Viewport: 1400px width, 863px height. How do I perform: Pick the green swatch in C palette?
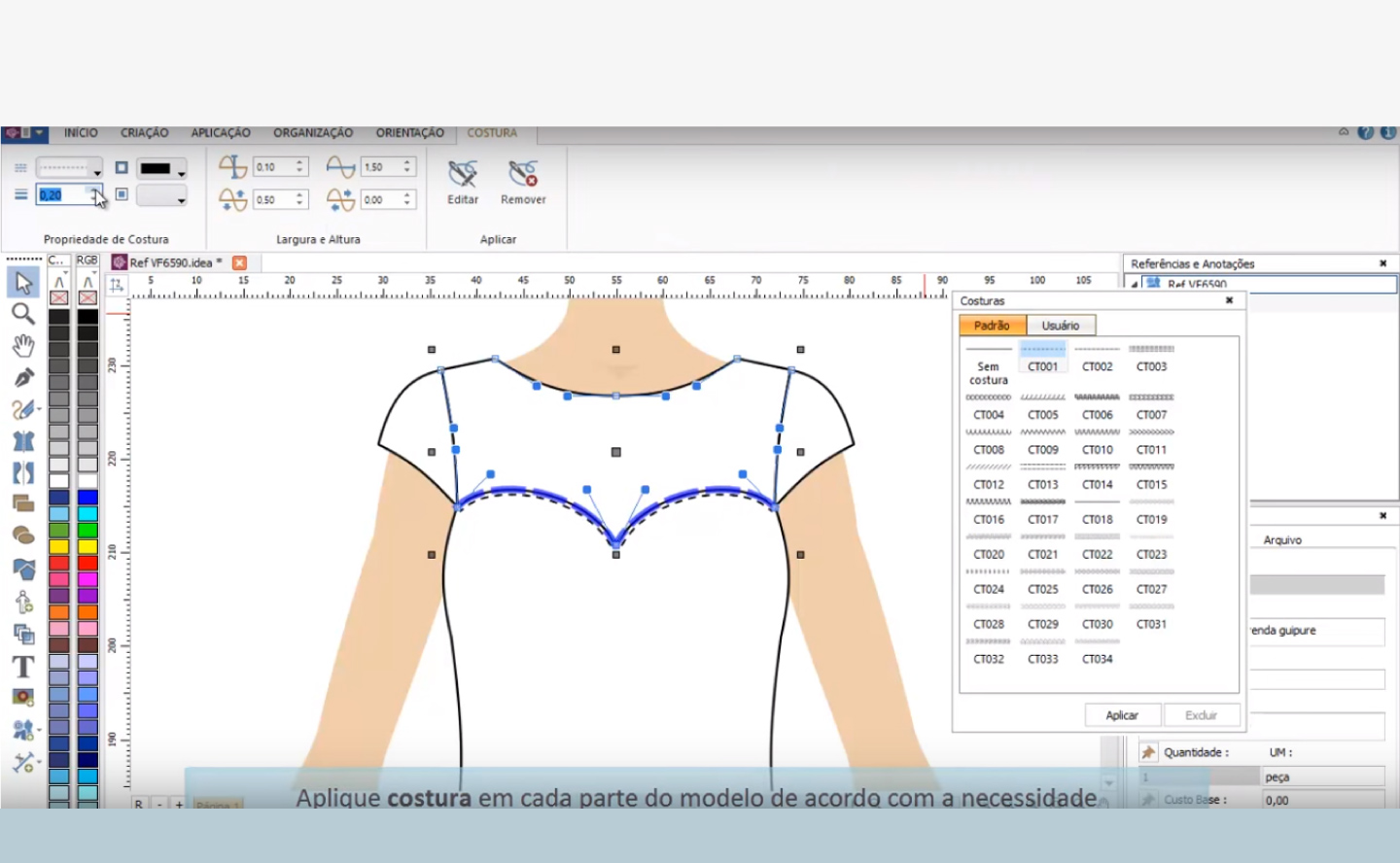[59, 530]
